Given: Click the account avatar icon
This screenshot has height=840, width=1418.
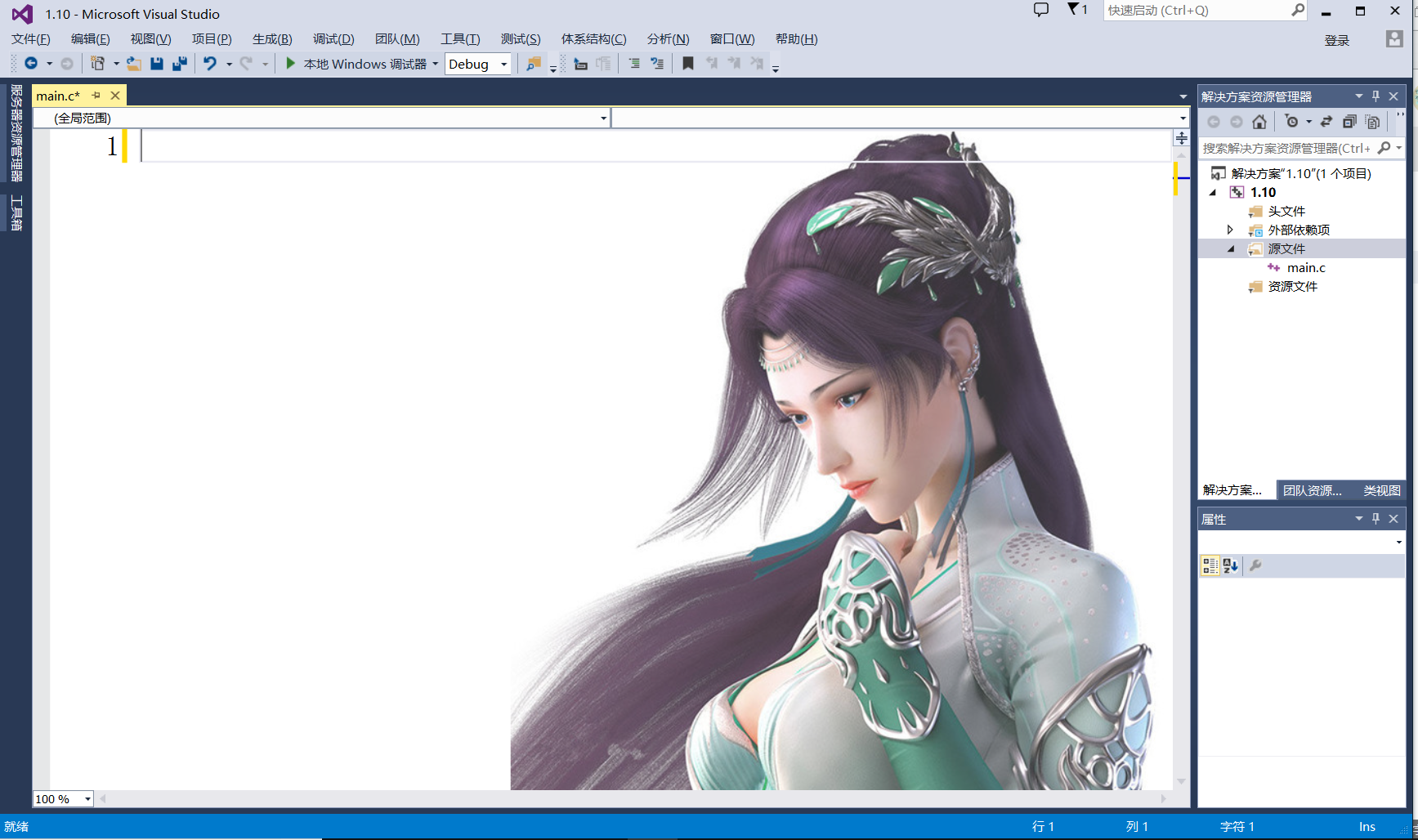Looking at the screenshot, I should click(x=1394, y=38).
